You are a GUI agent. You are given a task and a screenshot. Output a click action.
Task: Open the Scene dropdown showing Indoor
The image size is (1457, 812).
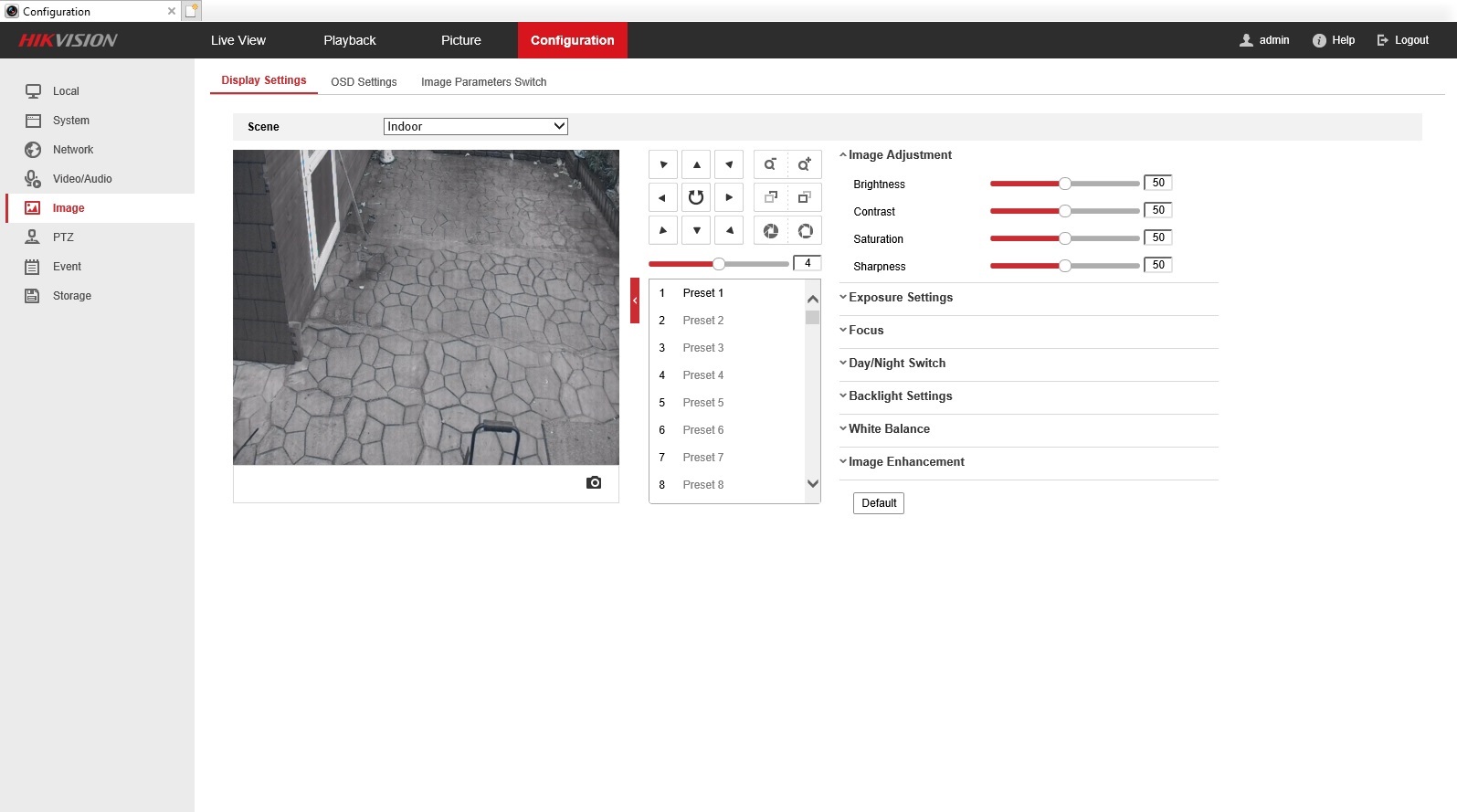(475, 127)
